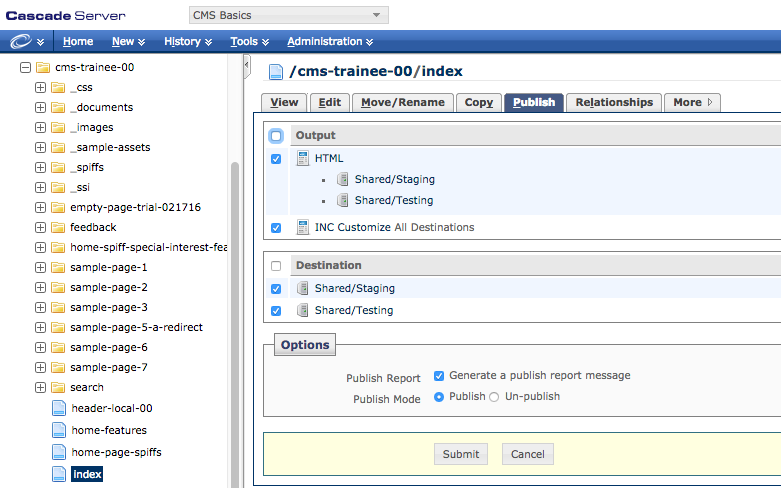Select the Un-publish radio button
The width and height of the screenshot is (781, 488).
point(494,397)
